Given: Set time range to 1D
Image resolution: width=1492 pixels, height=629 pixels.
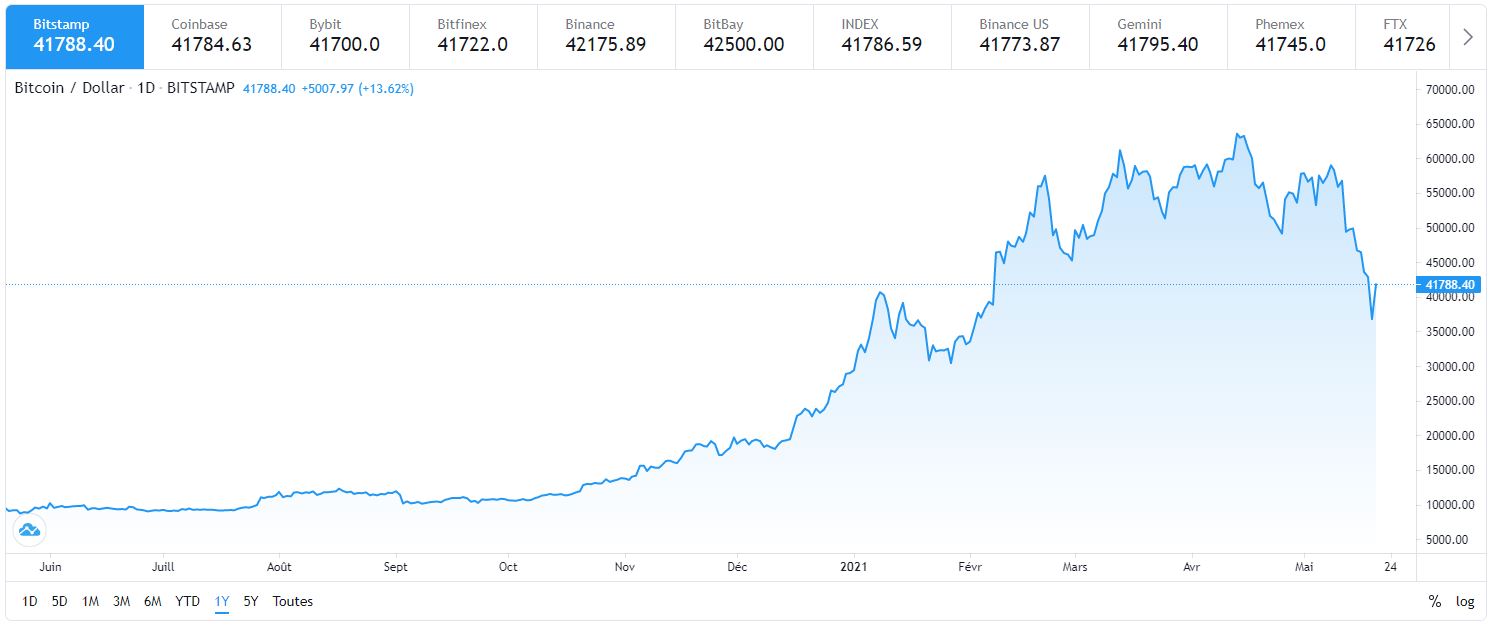Looking at the screenshot, I should (30, 601).
